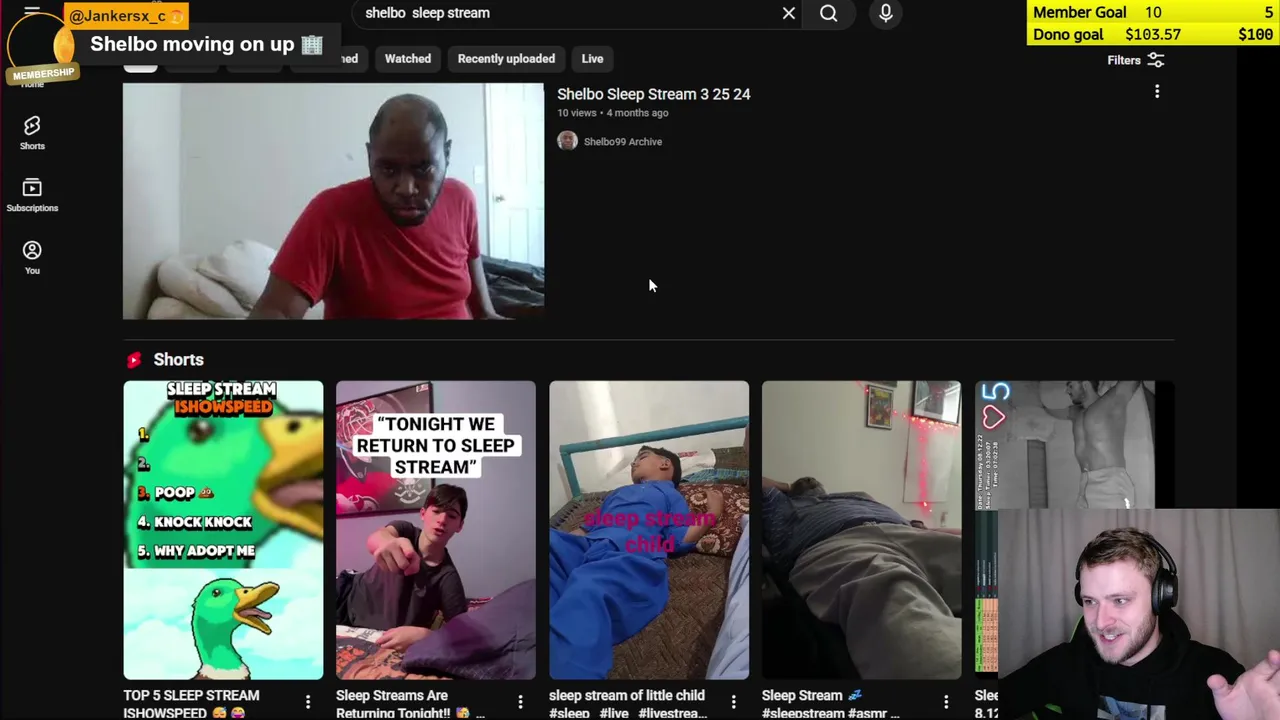Clear the search box with the X icon

click(x=788, y=13)
